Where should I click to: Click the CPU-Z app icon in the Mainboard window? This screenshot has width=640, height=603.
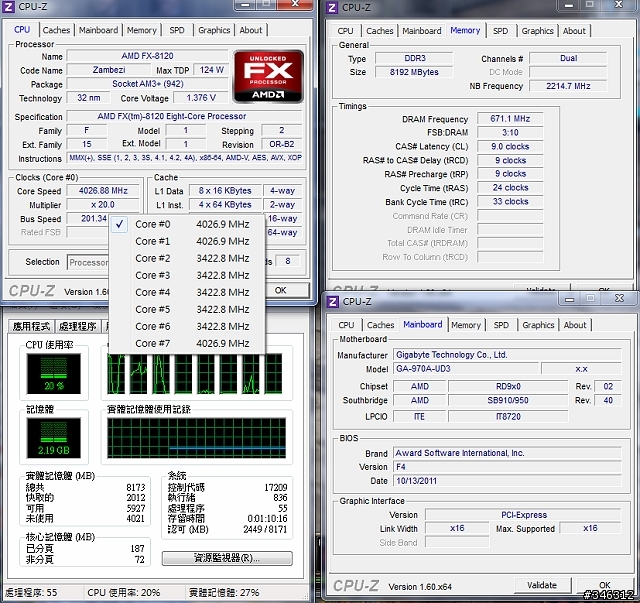(333, 302)
